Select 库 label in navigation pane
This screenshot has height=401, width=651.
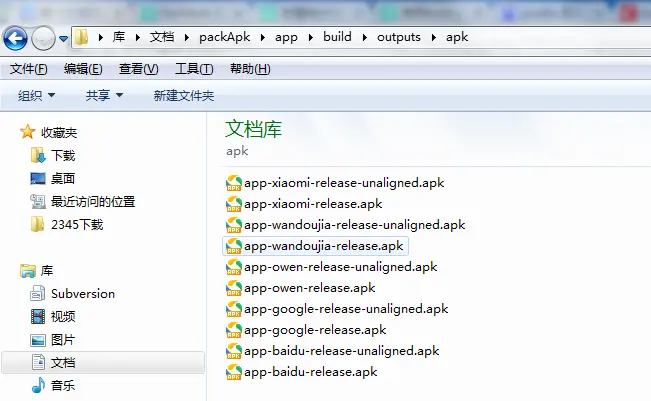[x=47, y=271]
